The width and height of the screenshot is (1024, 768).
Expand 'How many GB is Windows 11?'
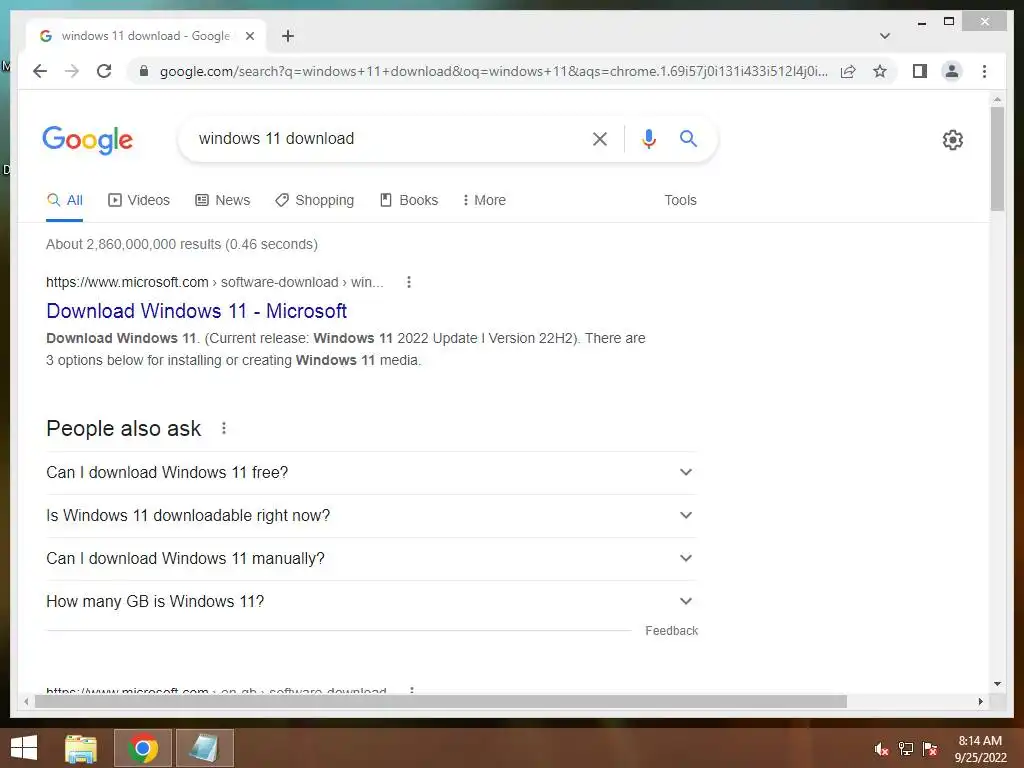pos(371,601)
